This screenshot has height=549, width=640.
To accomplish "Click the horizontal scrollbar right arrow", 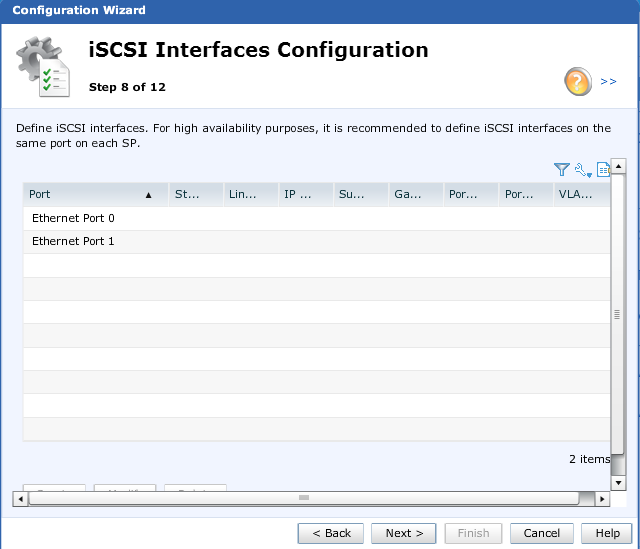I will click(602, 498).
